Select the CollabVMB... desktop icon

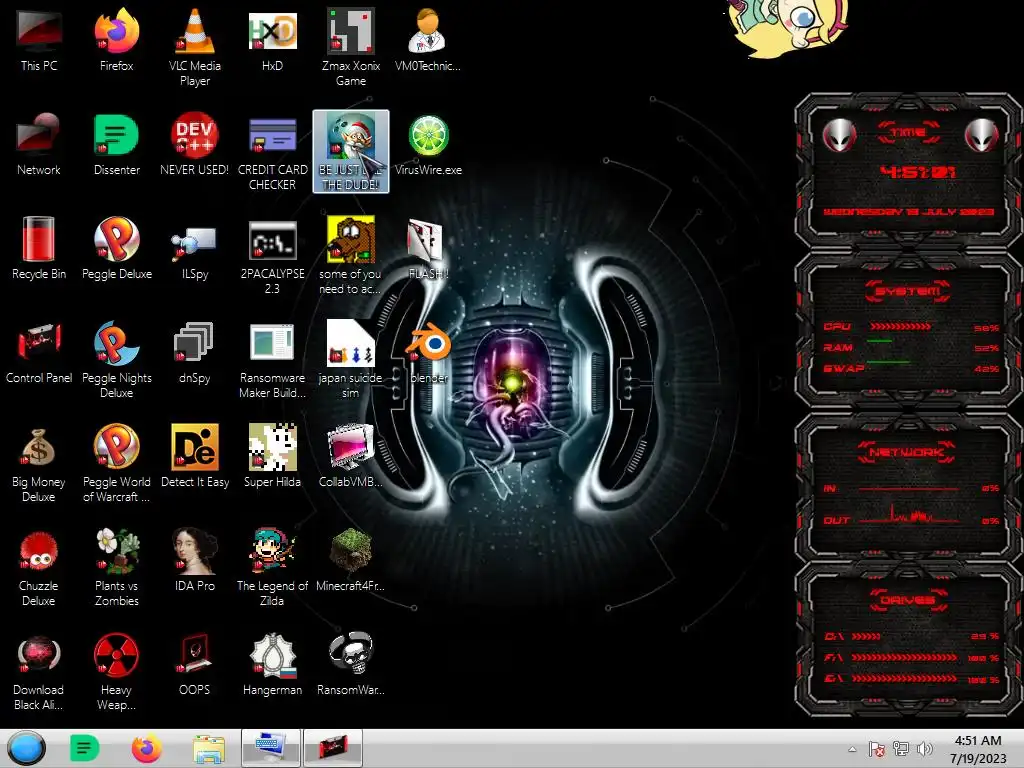pos(351,455)
